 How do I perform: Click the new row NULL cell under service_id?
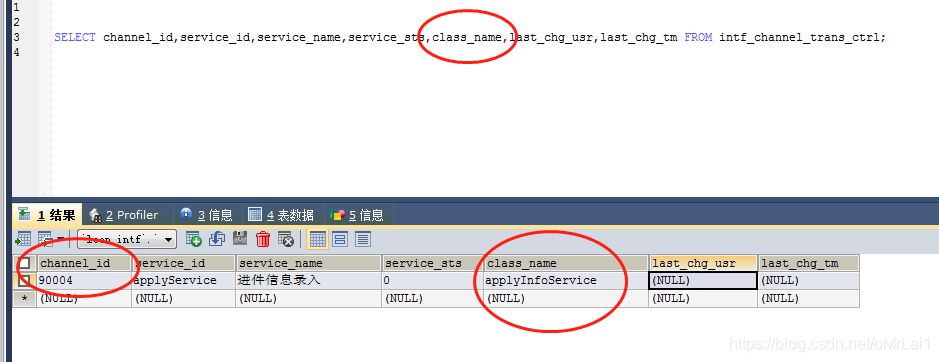point(184,298)
